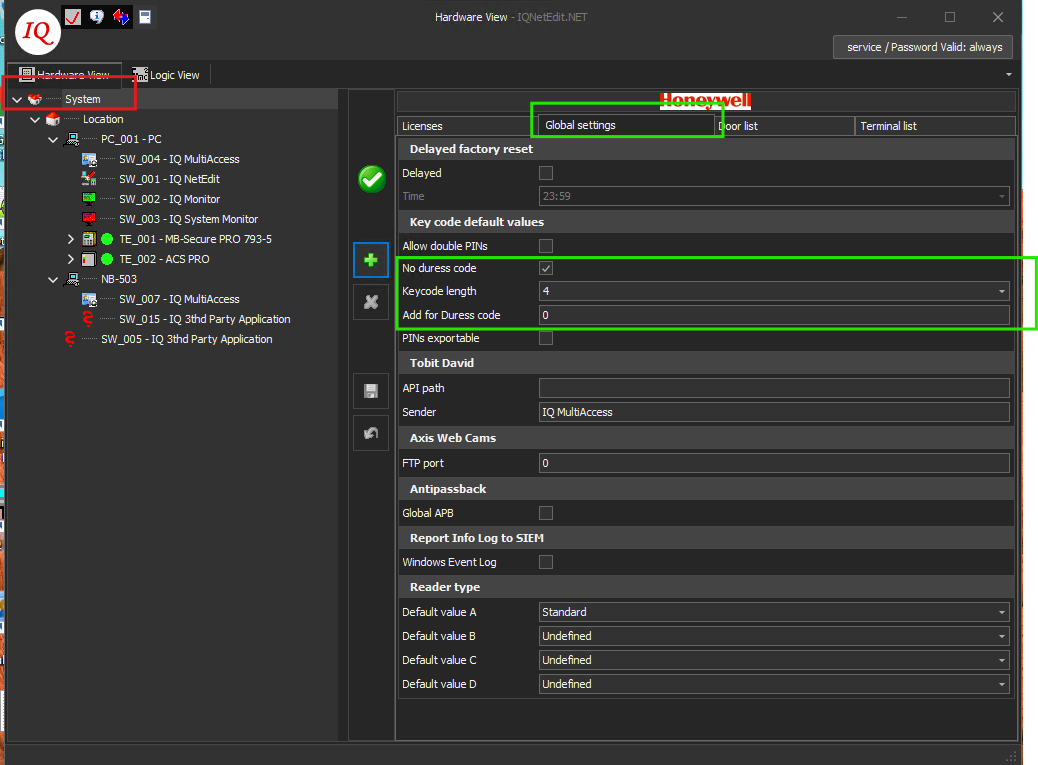Screen dimensions: 1038x765
Task: Click the green plus add button
Action: [x=371, y=260]
